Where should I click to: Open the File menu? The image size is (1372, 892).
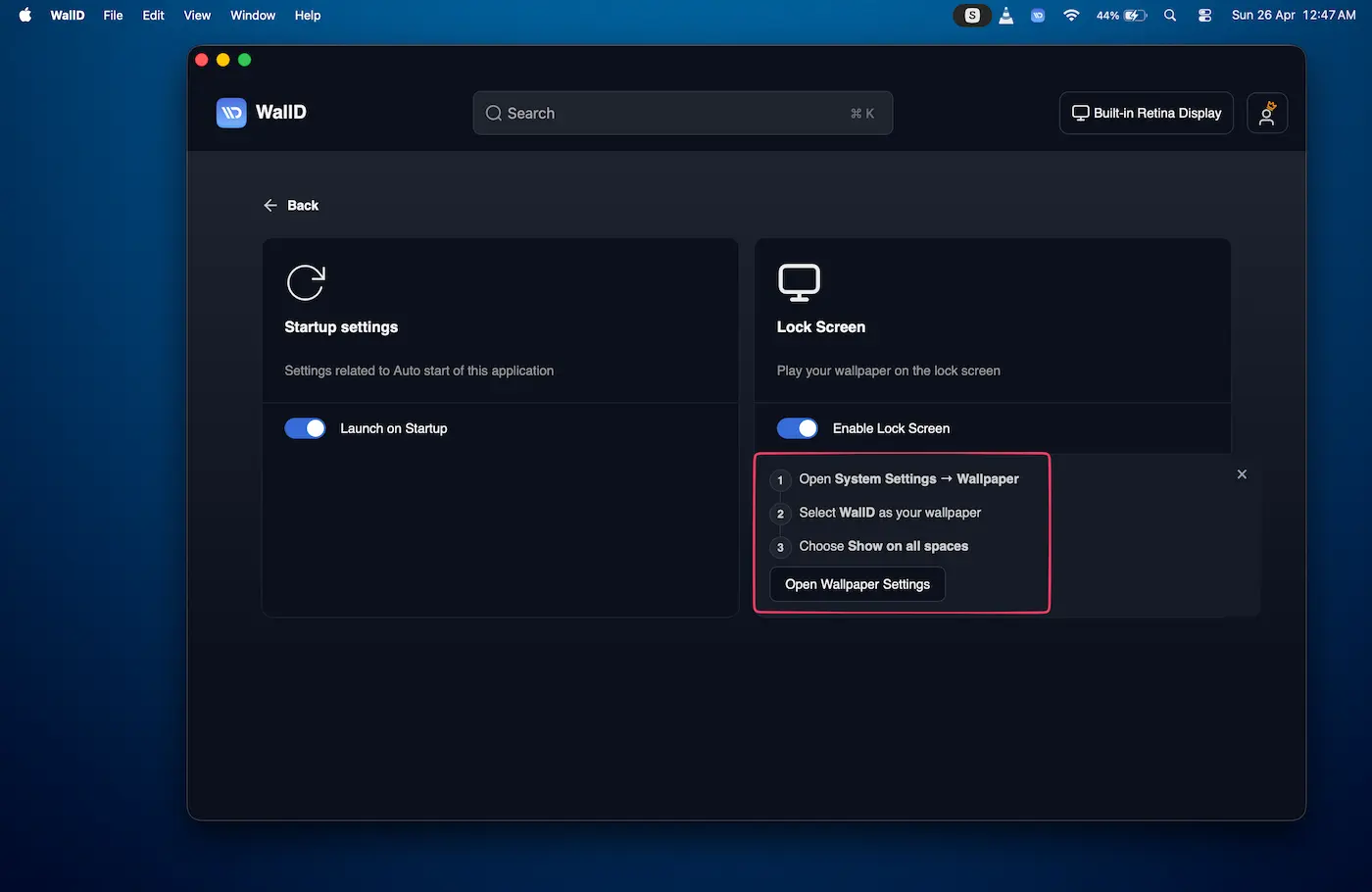(113, 16)
